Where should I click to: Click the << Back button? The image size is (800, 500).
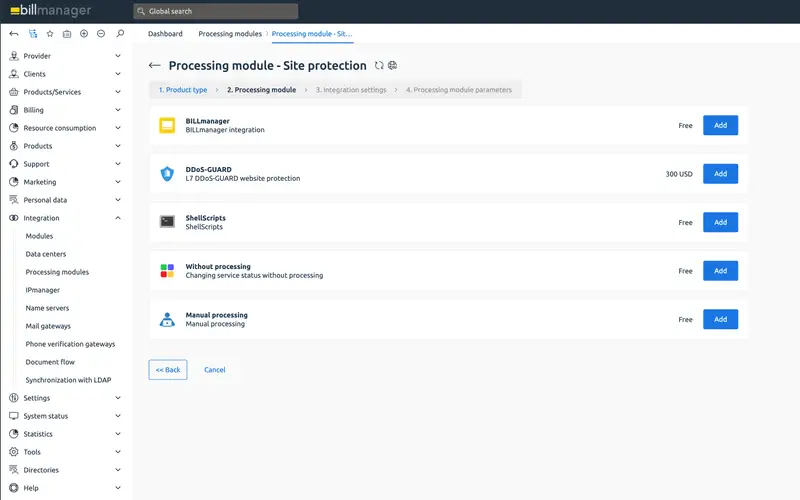pyautogui.click(x=168, y=369)
